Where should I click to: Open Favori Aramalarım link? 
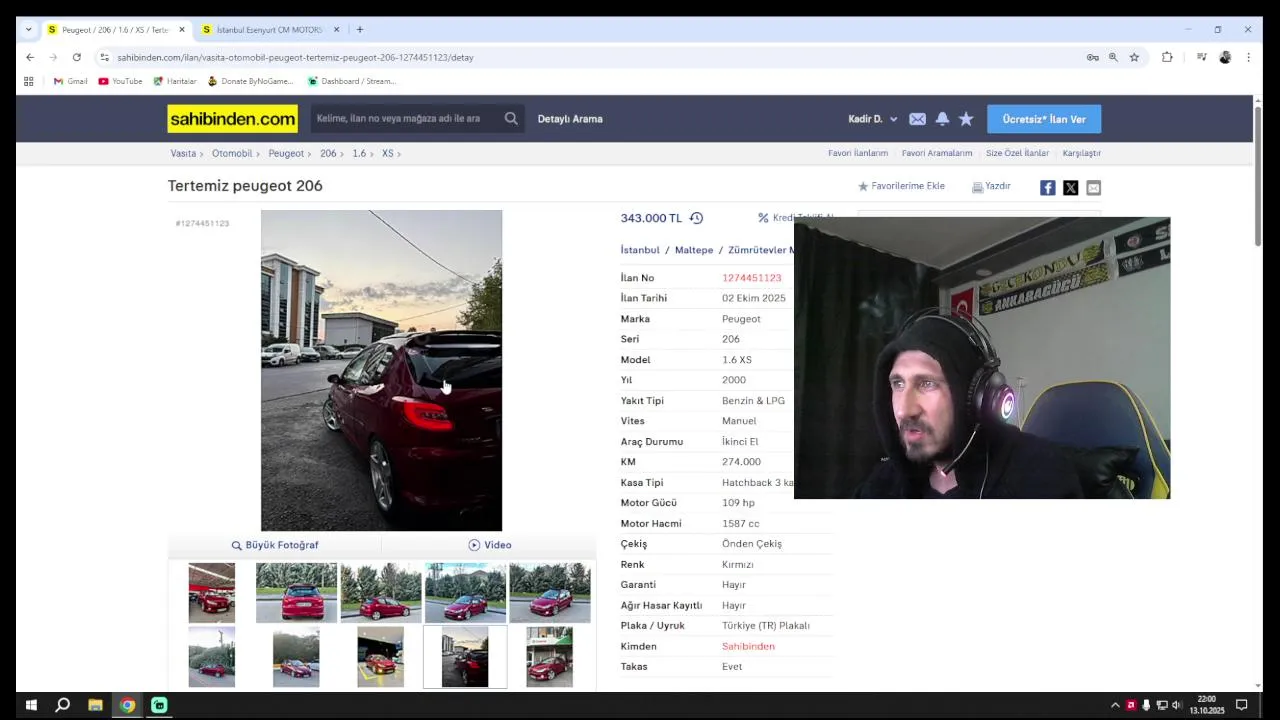tap(937, 153)
